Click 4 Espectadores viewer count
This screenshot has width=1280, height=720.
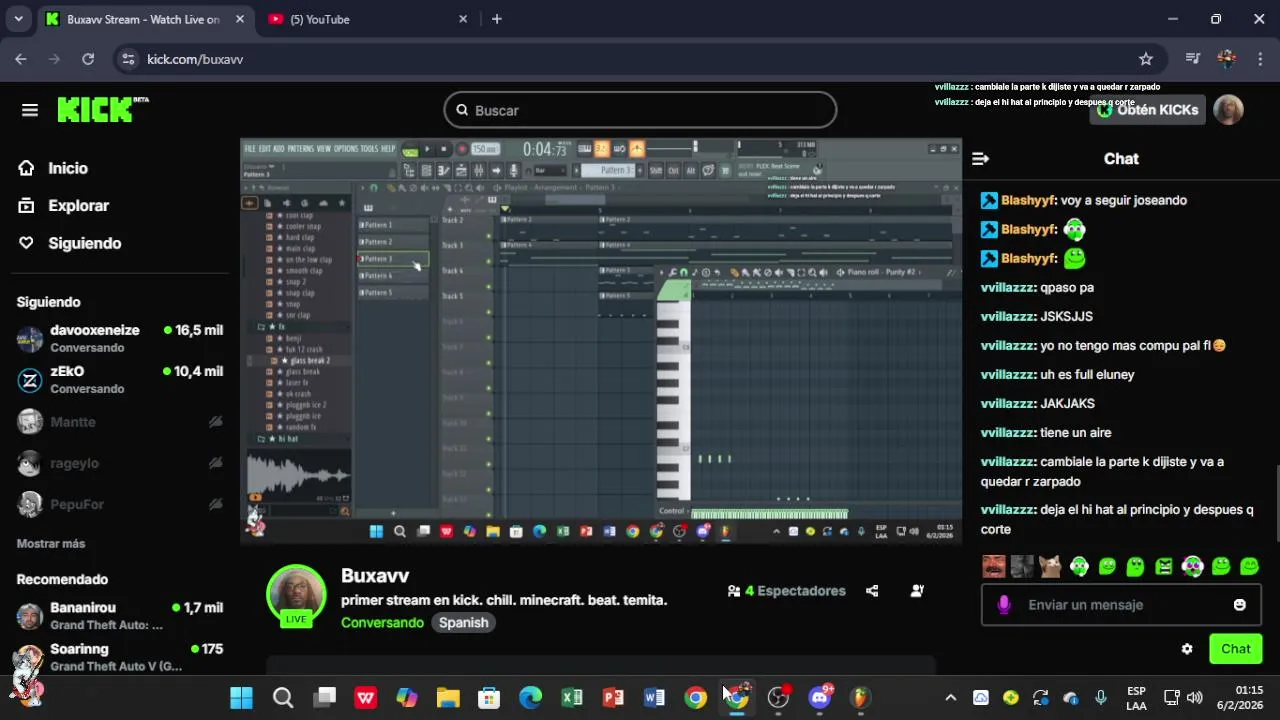point(787,591)
